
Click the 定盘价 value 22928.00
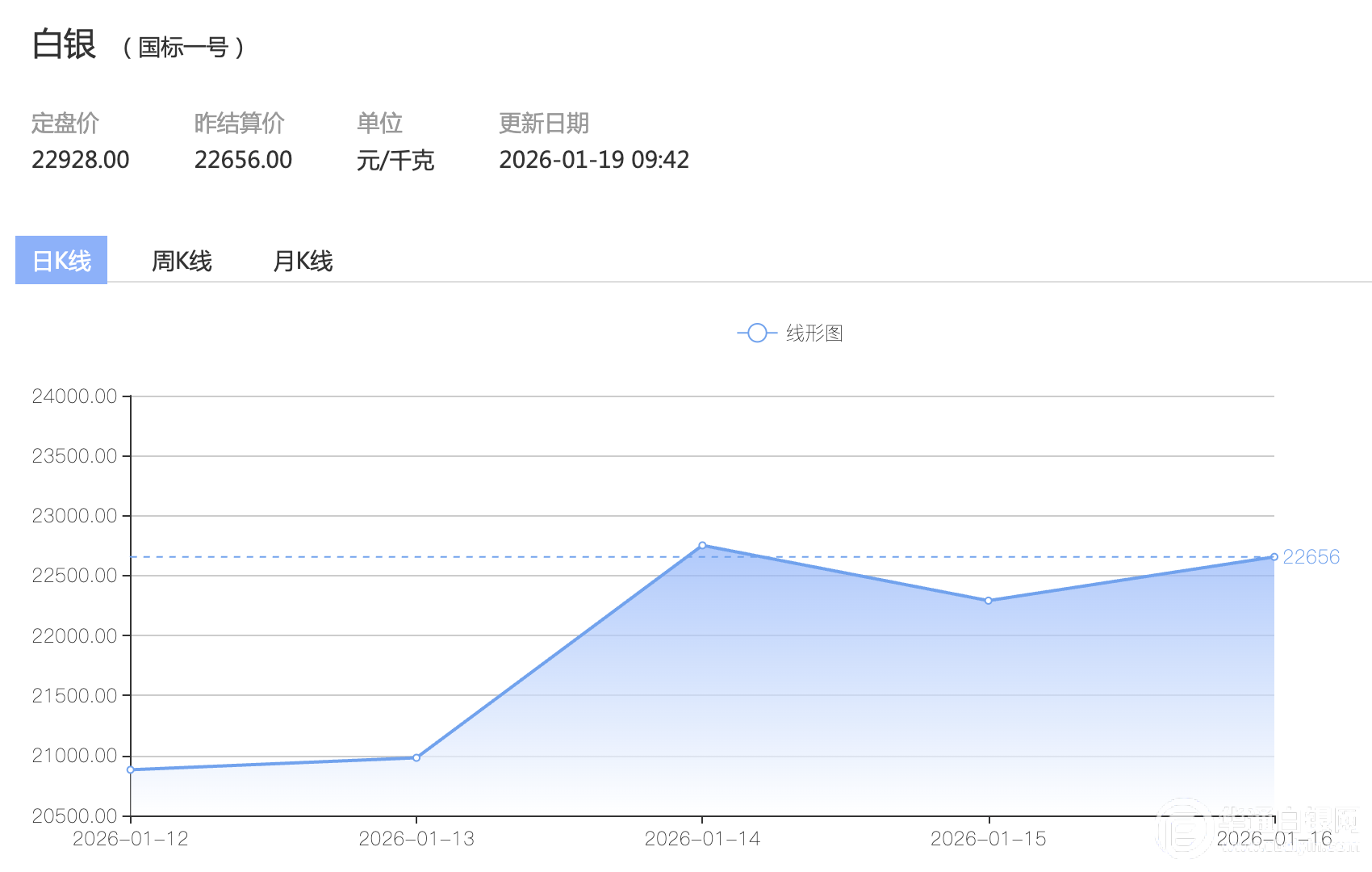point(81,160)
